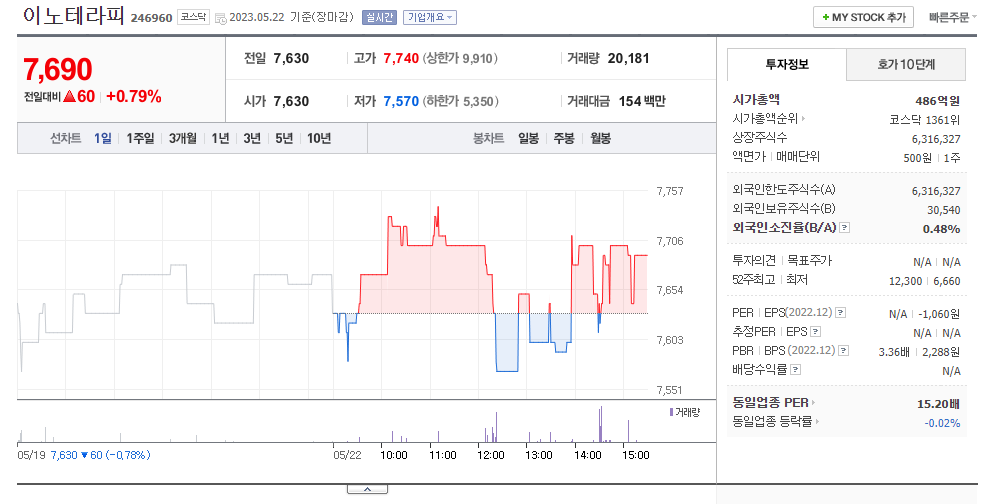Viewport: 1007px width, 504px height.
Task: Click the +0.79% change rate
Action: pyautogui.click(x=134, y=96)
